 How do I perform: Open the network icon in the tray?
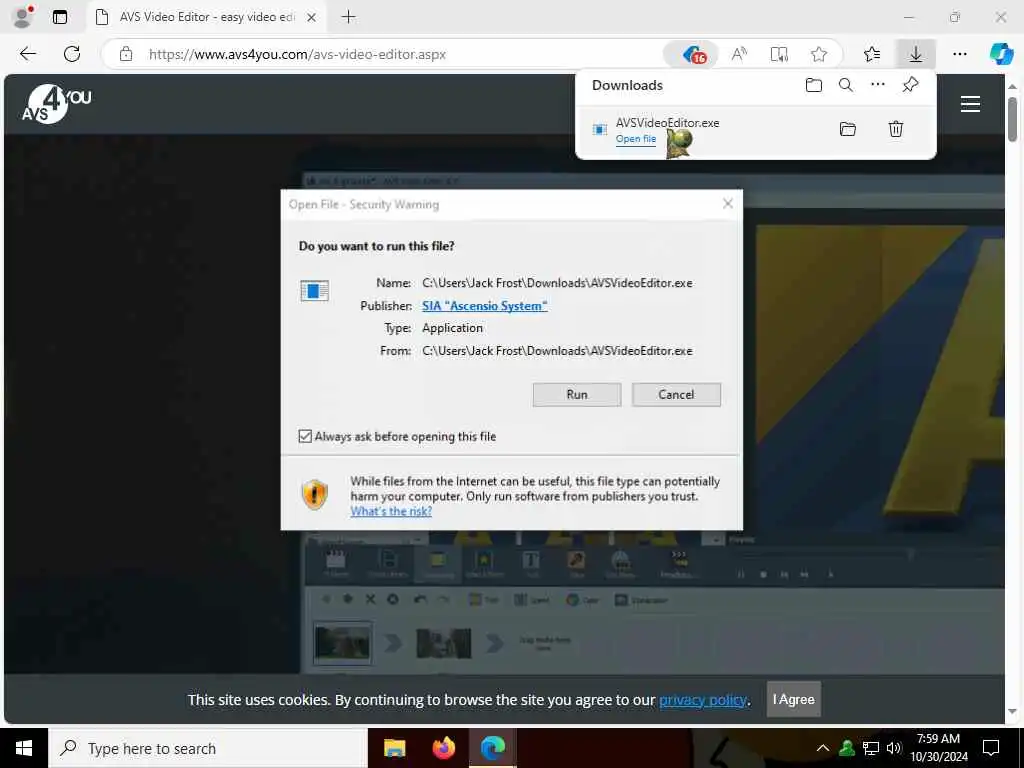pos(871,748)
